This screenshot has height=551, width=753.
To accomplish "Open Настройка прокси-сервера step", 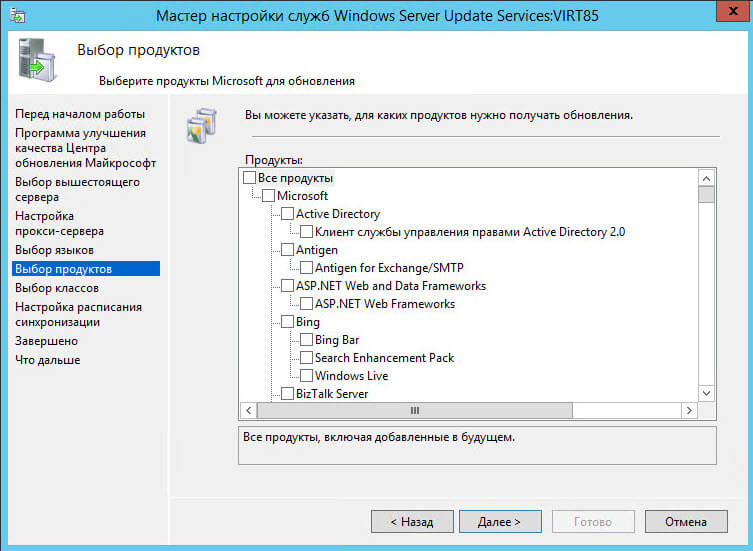I will pyautogui.click(x=59, y=223).
